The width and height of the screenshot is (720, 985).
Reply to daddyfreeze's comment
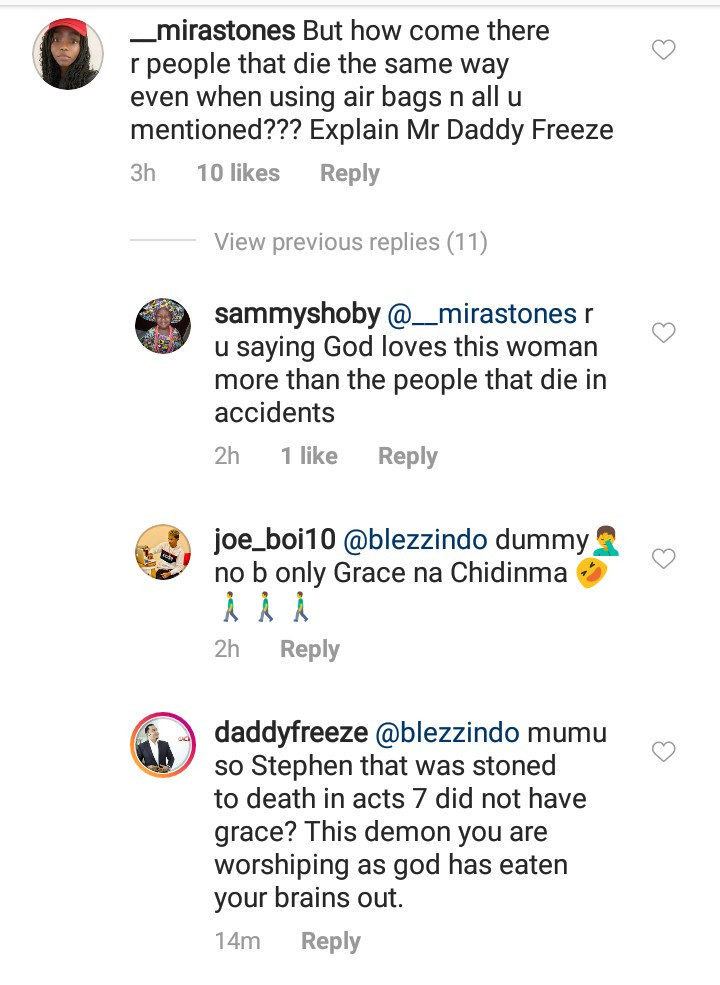click(x=330, y=941)
